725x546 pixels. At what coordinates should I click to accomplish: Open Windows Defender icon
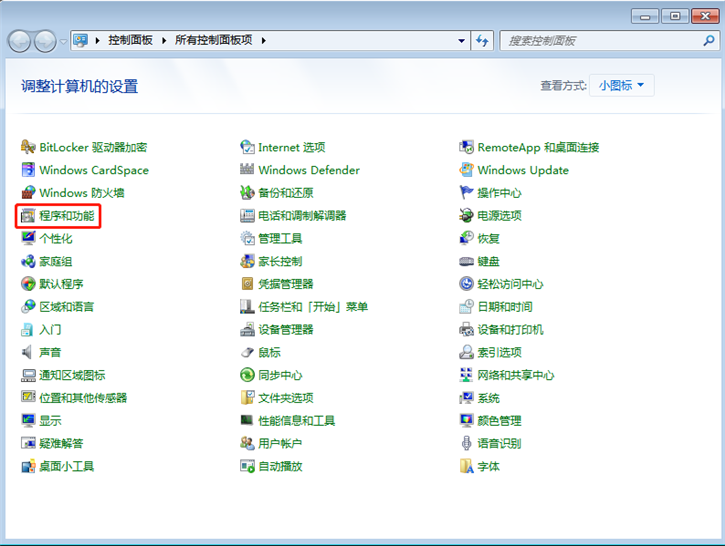(248, 170)
